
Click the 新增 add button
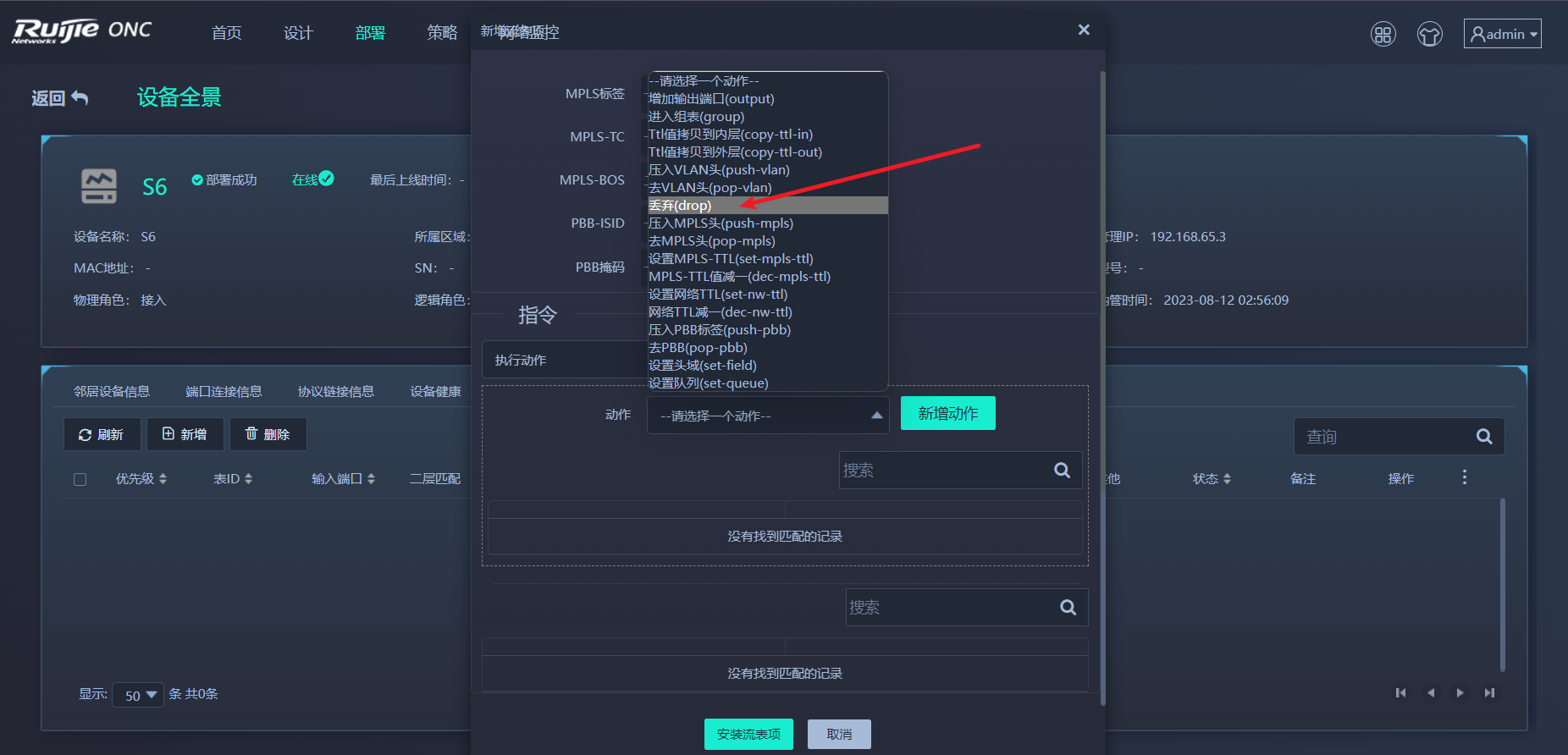185,434
